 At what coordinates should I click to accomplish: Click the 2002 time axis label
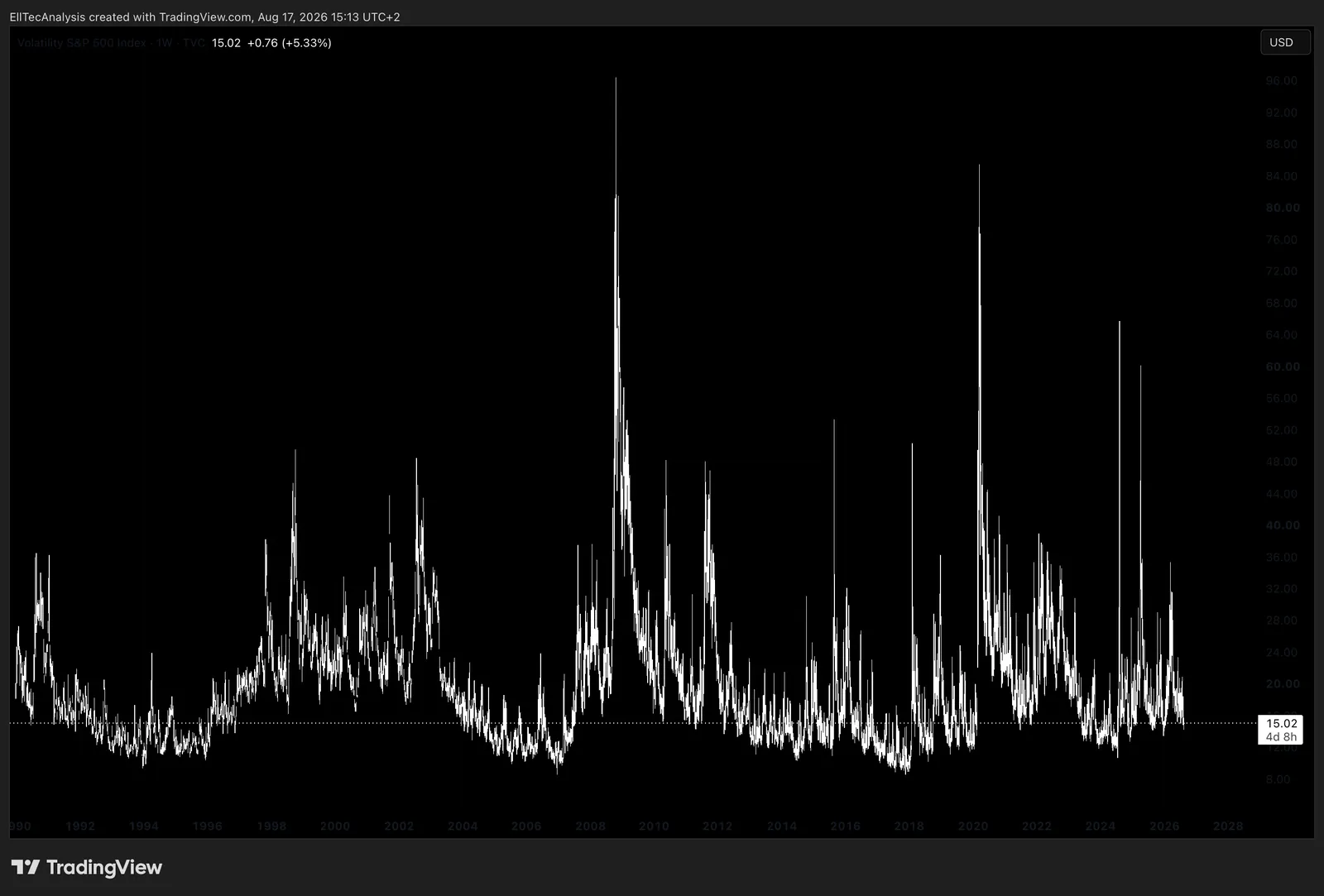click(x=399, y=826)
